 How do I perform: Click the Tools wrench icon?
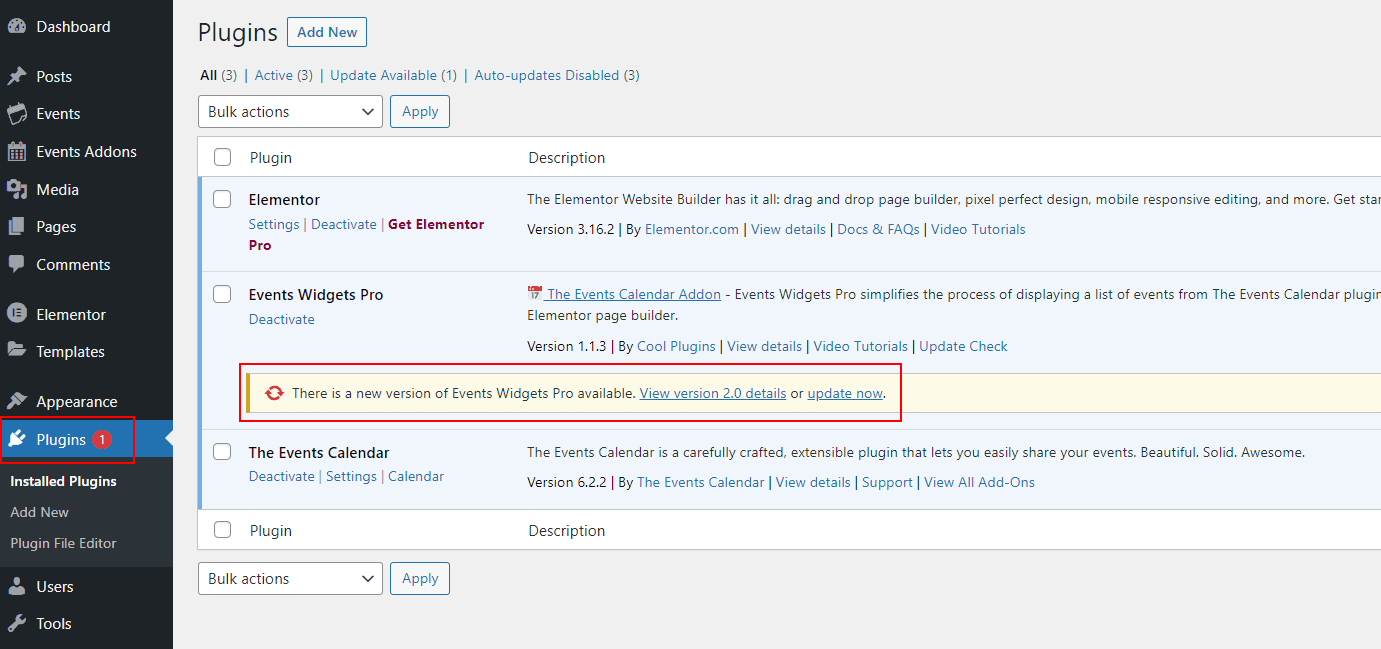[17, 624]
